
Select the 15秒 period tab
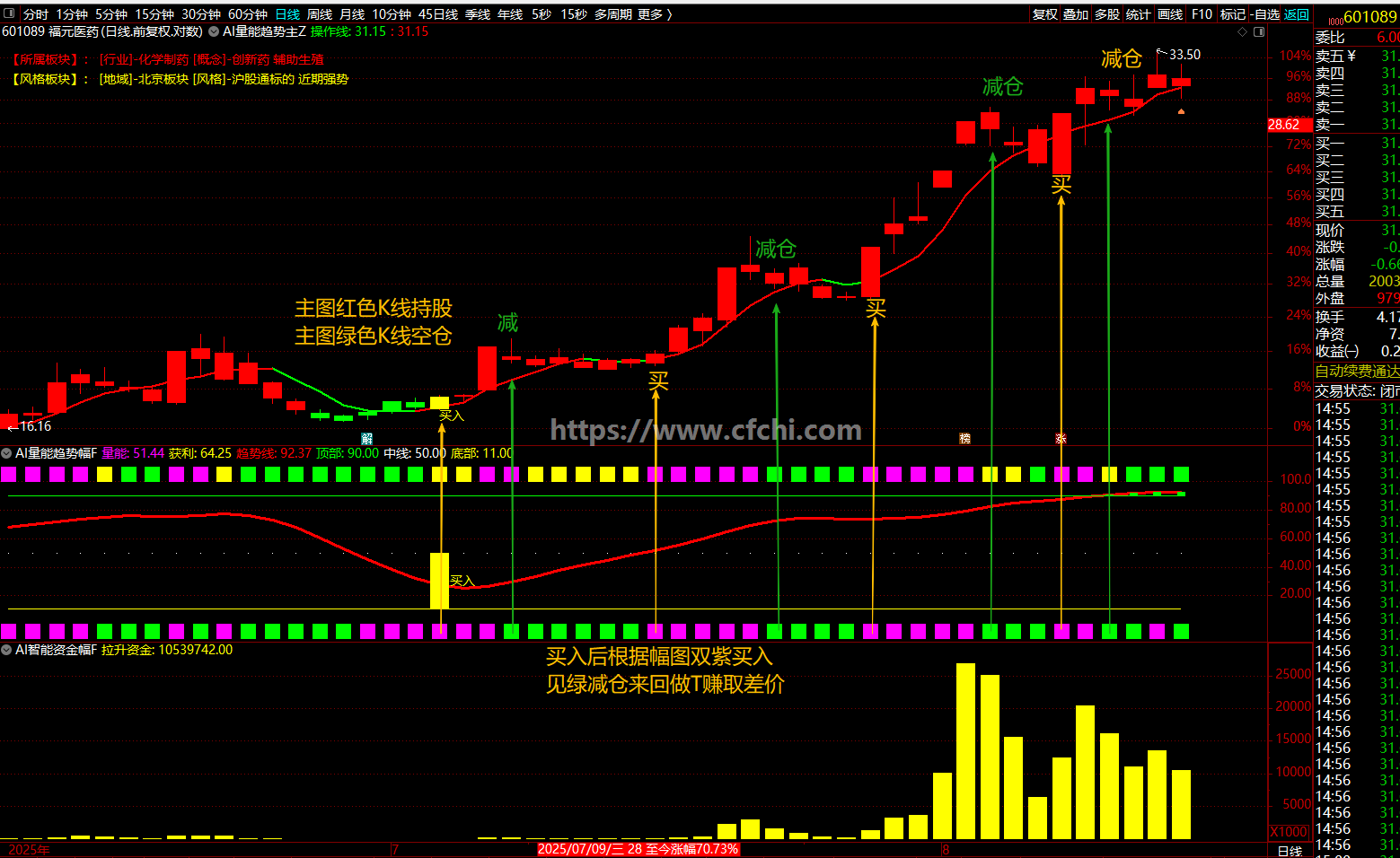[x=574, y=14]
